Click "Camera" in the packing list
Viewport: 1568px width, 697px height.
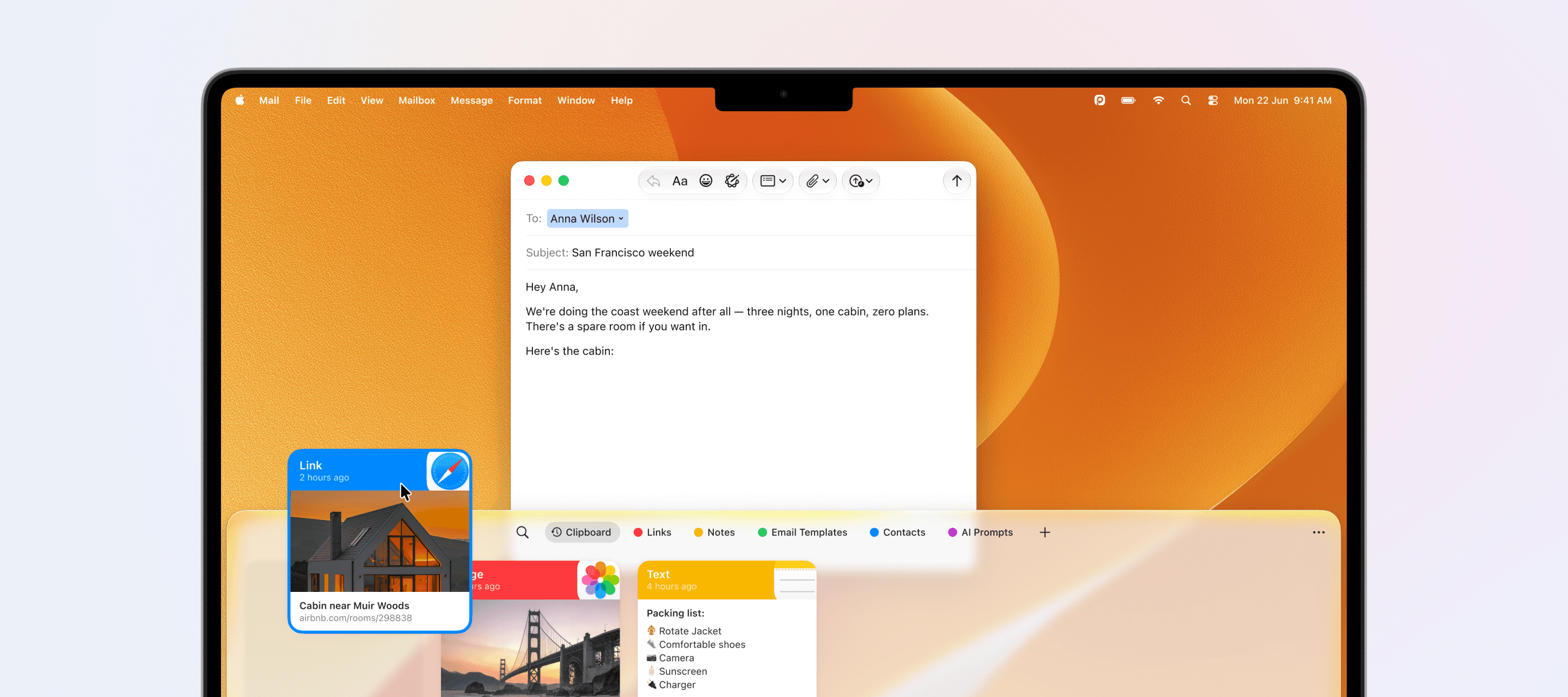676,658
